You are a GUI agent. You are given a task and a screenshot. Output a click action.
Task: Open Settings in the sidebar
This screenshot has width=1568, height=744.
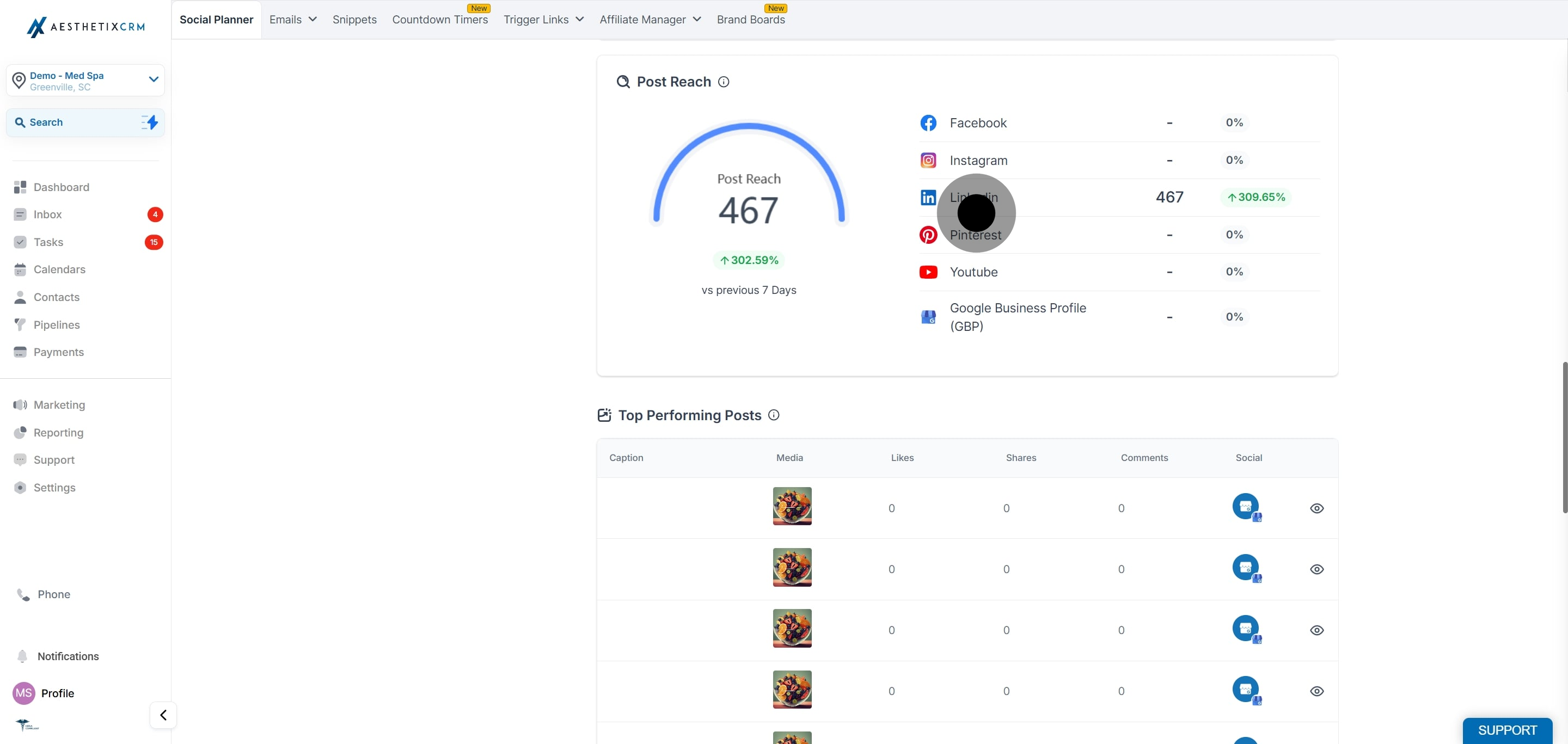coord(54,488)
